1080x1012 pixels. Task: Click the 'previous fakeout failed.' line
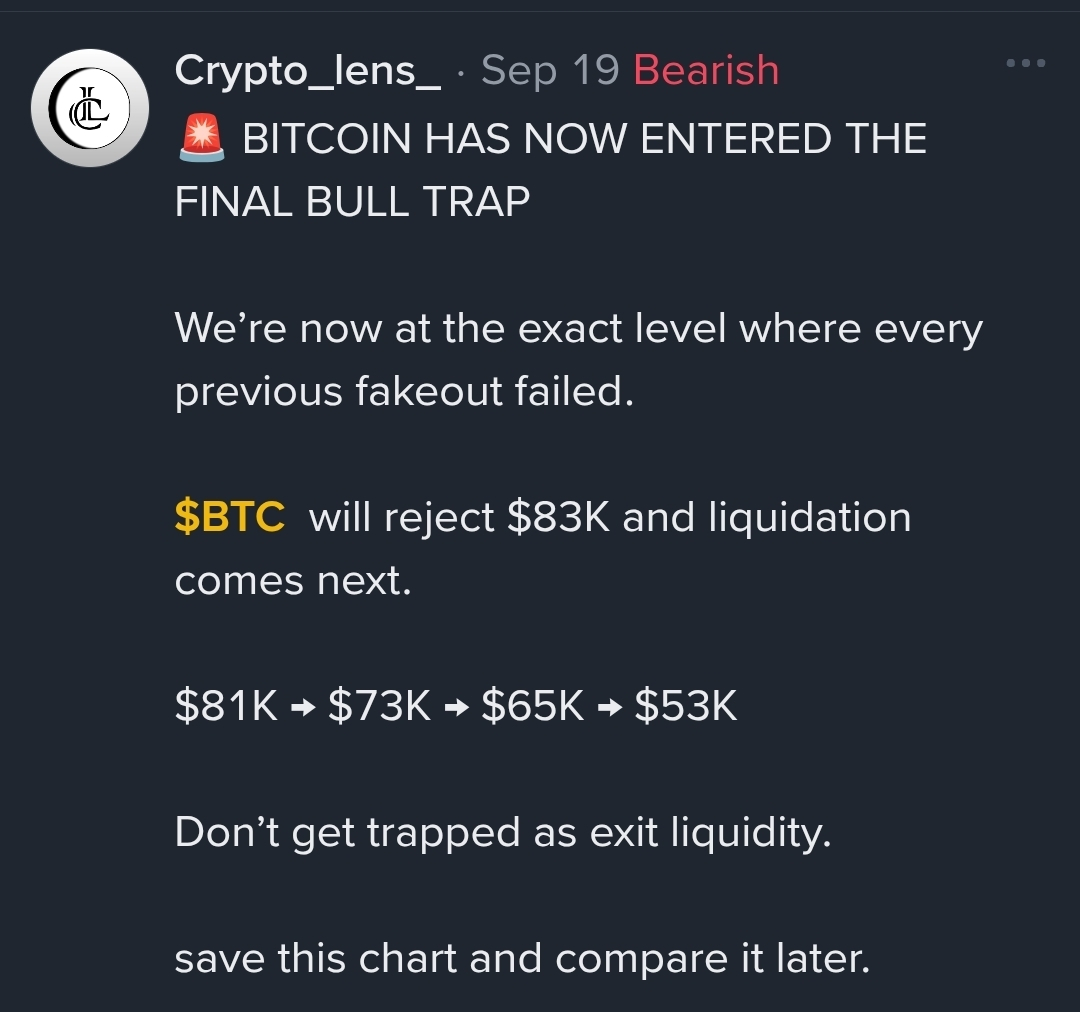click(404, 391)
